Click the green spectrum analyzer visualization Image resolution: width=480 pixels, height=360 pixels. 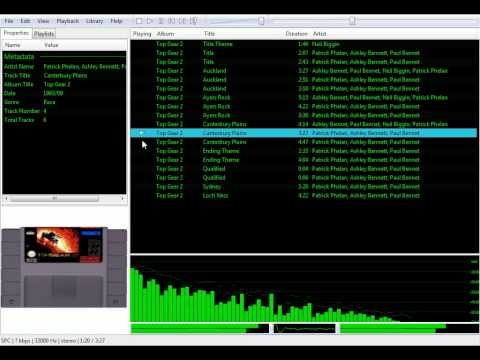(x=304, y=289)
